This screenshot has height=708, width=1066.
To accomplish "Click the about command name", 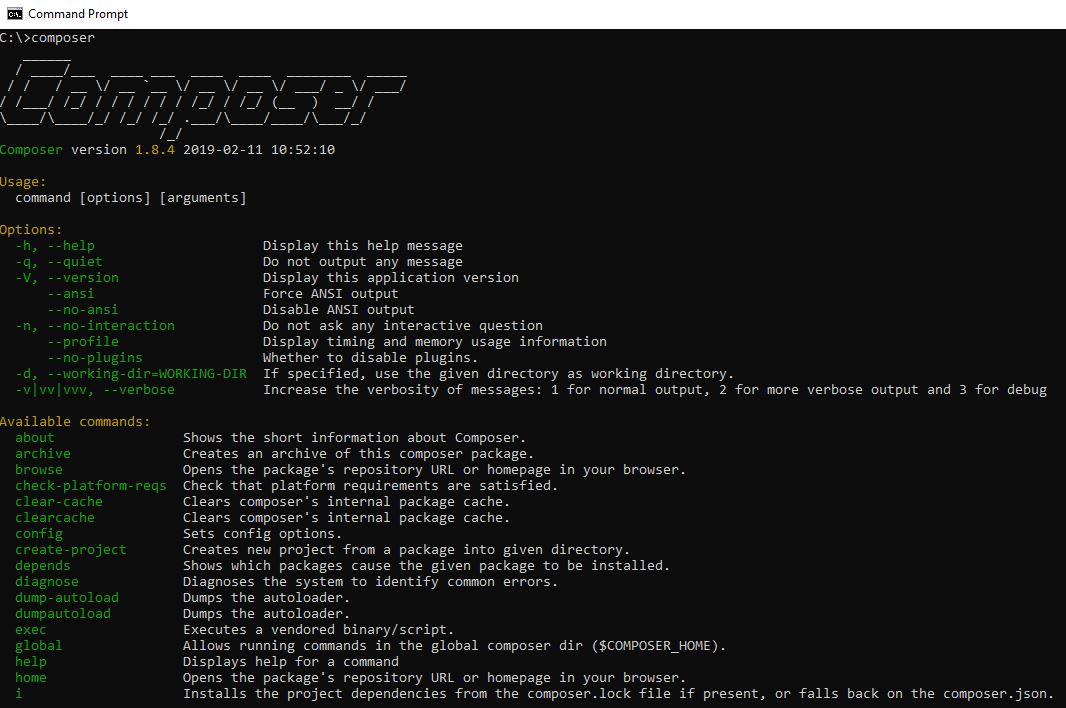I will [x=35, y=438].
